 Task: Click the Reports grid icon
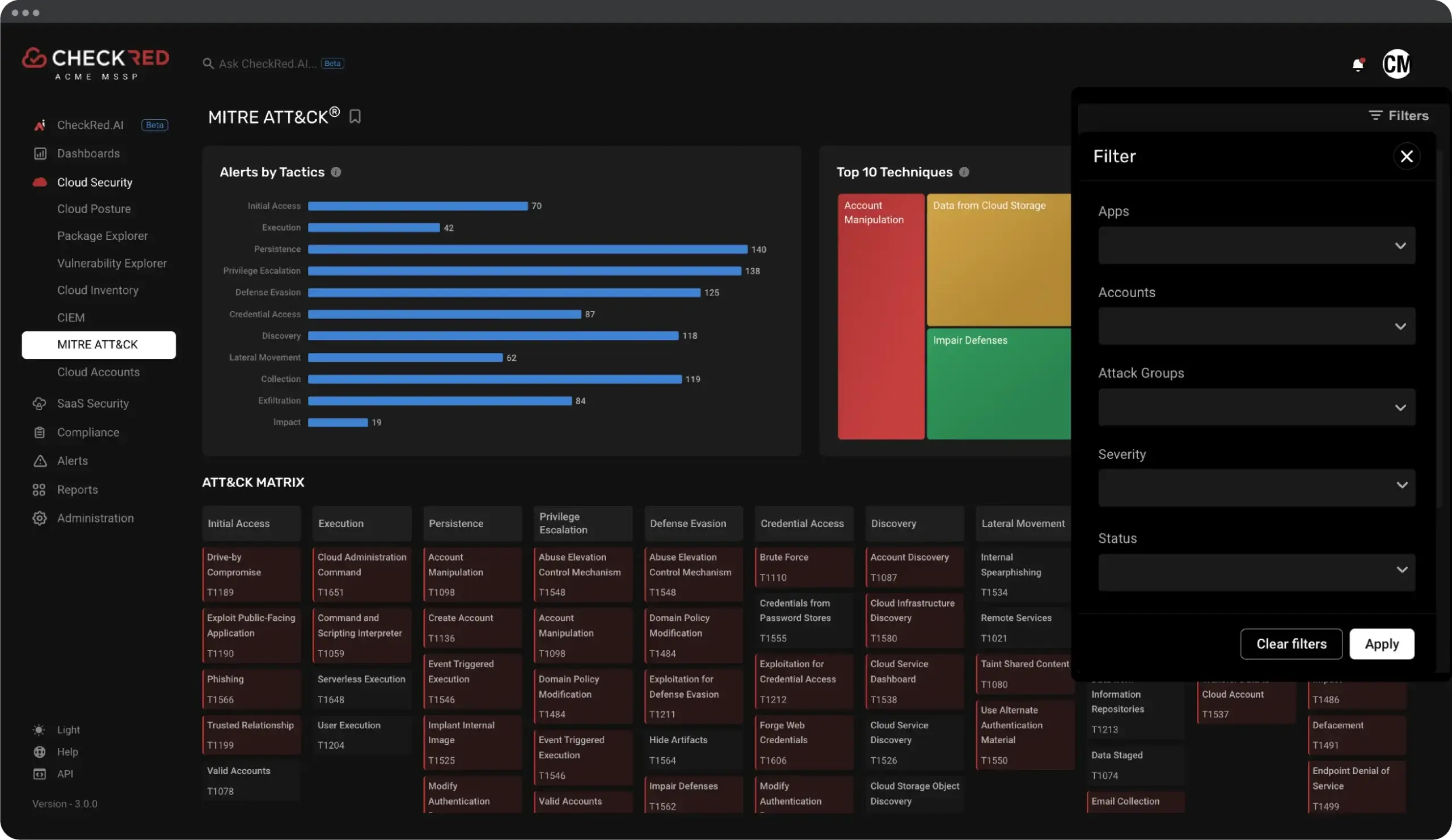tap(39, 489)
